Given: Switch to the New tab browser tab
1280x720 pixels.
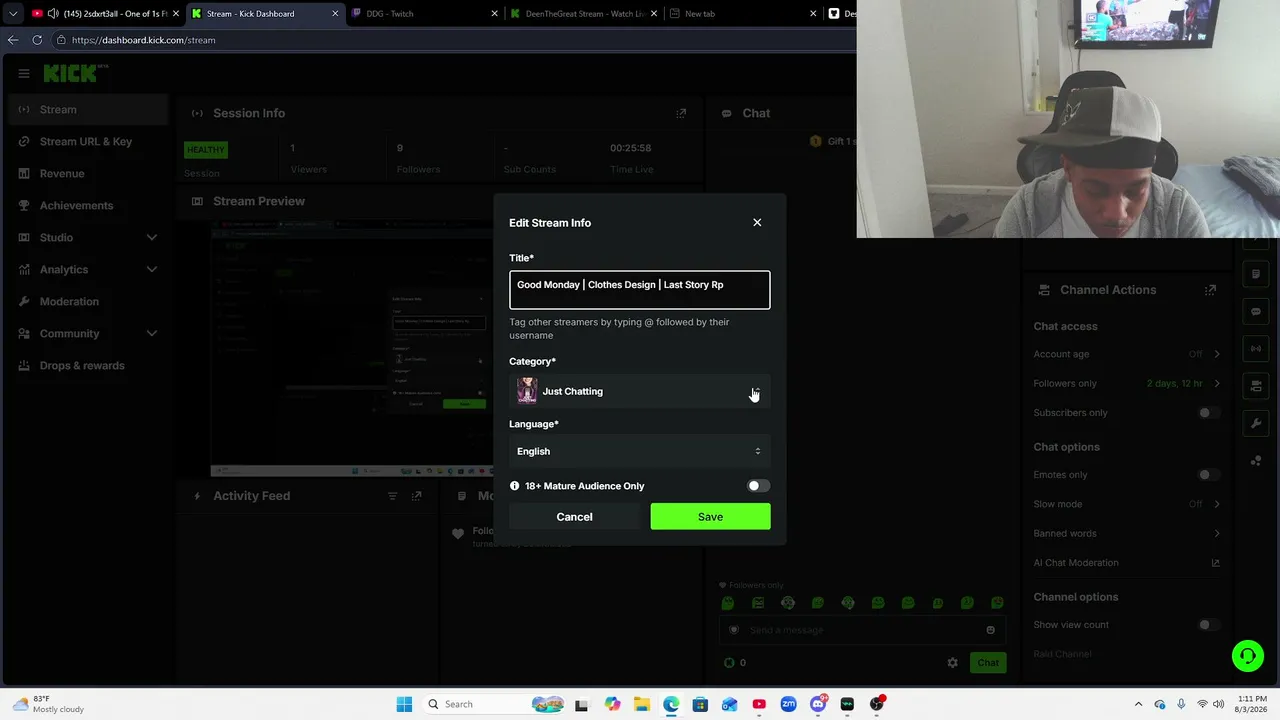Looking at the screenshot, I should pyautogui.click(x=741, y=14).
